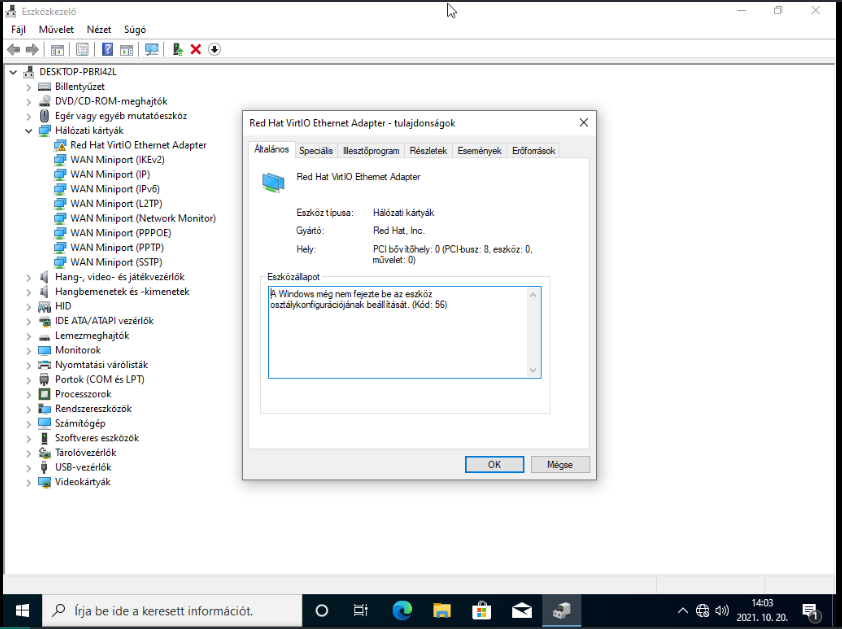The width and height of the screenshot is (842, 629).
Task: Open the Művelet menu
Action: (56, 30)
